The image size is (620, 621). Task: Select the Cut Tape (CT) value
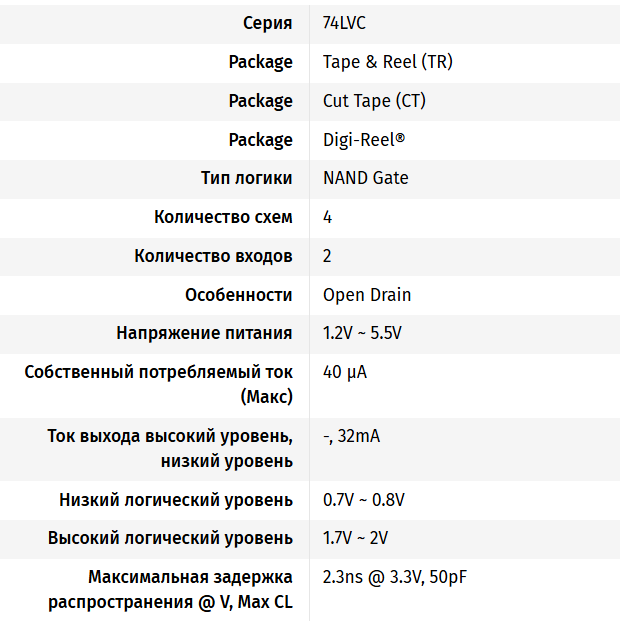coord(375,101)
